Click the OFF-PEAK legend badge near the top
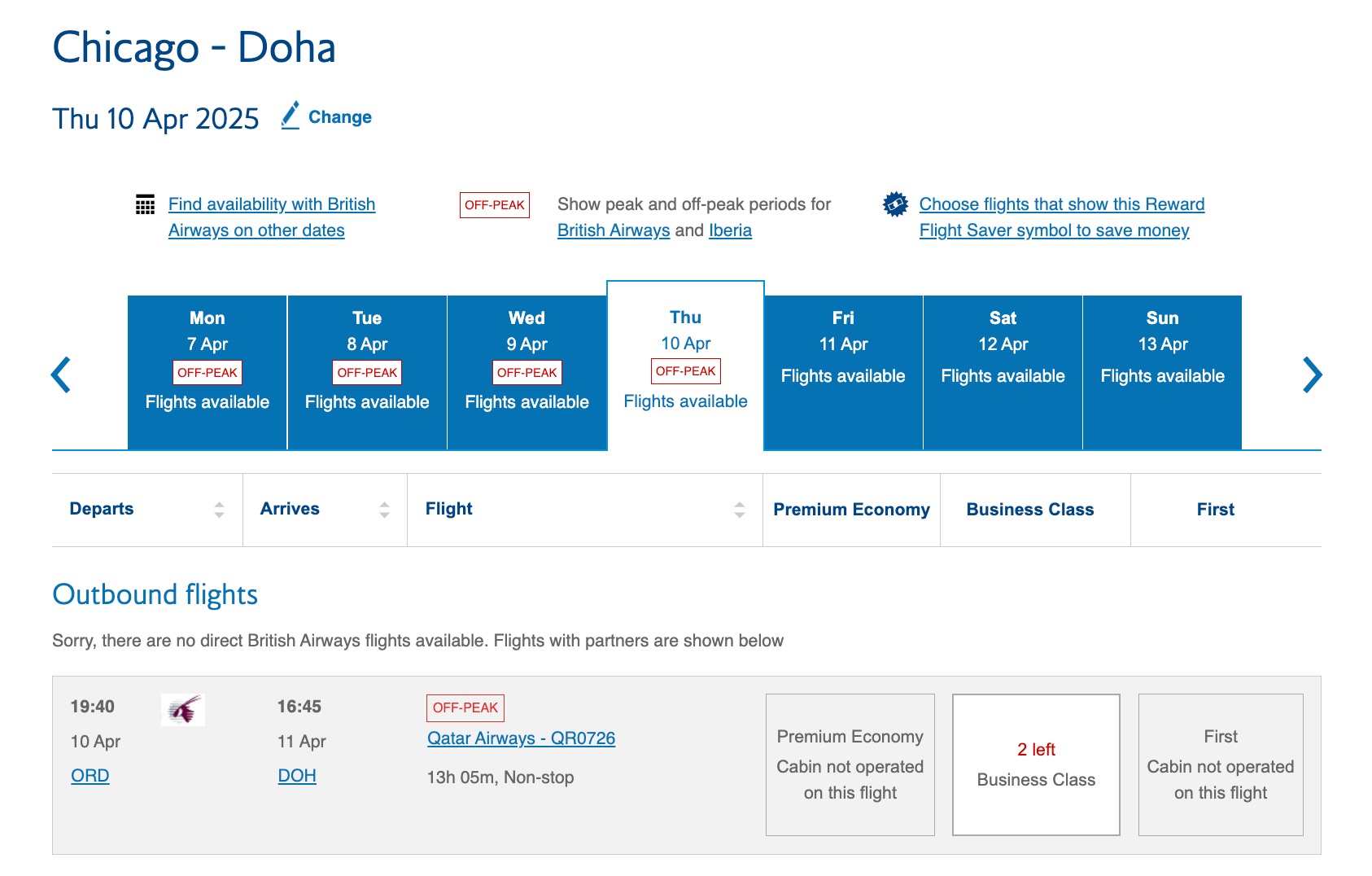 (495, 204)
